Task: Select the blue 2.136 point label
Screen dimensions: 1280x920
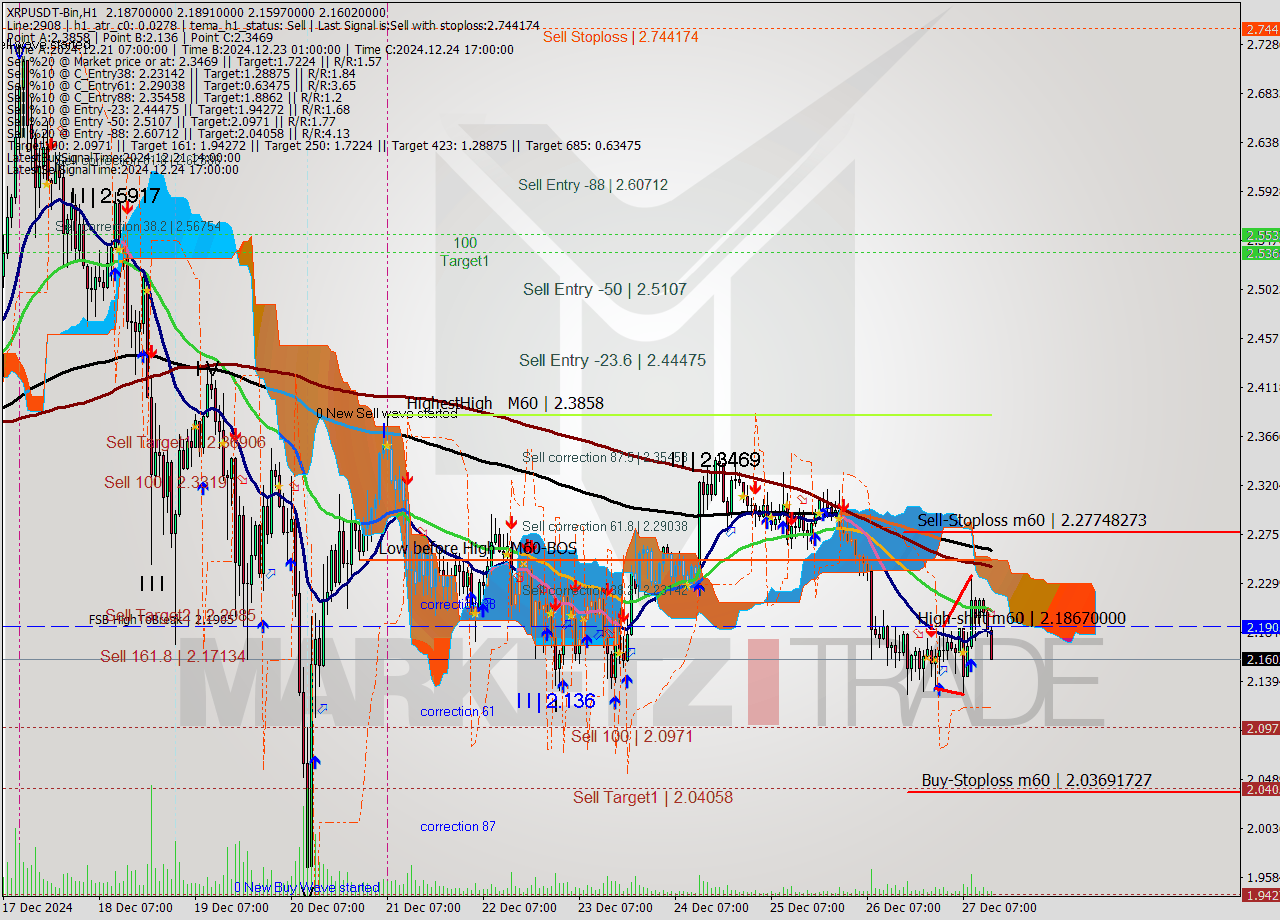Action: (x=556, y=701)
